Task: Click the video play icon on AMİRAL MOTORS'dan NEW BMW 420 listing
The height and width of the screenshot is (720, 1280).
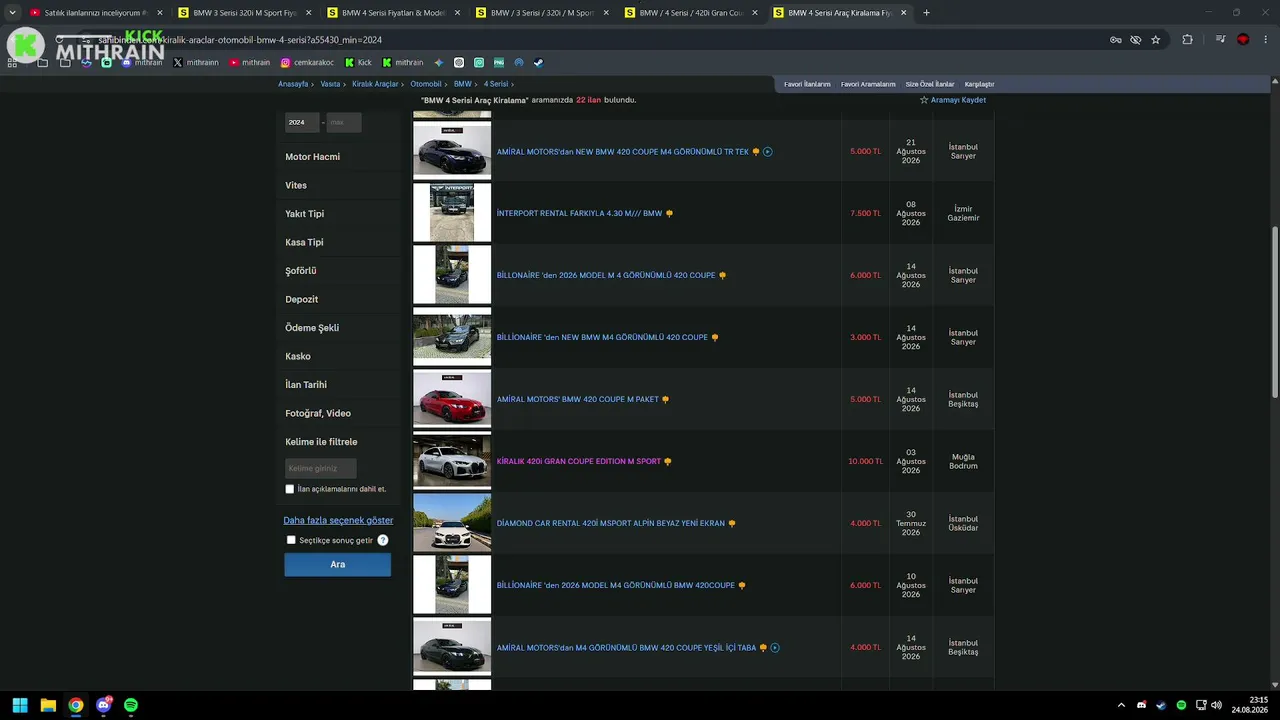Action: pyautogui.click(x=768, y=152)
